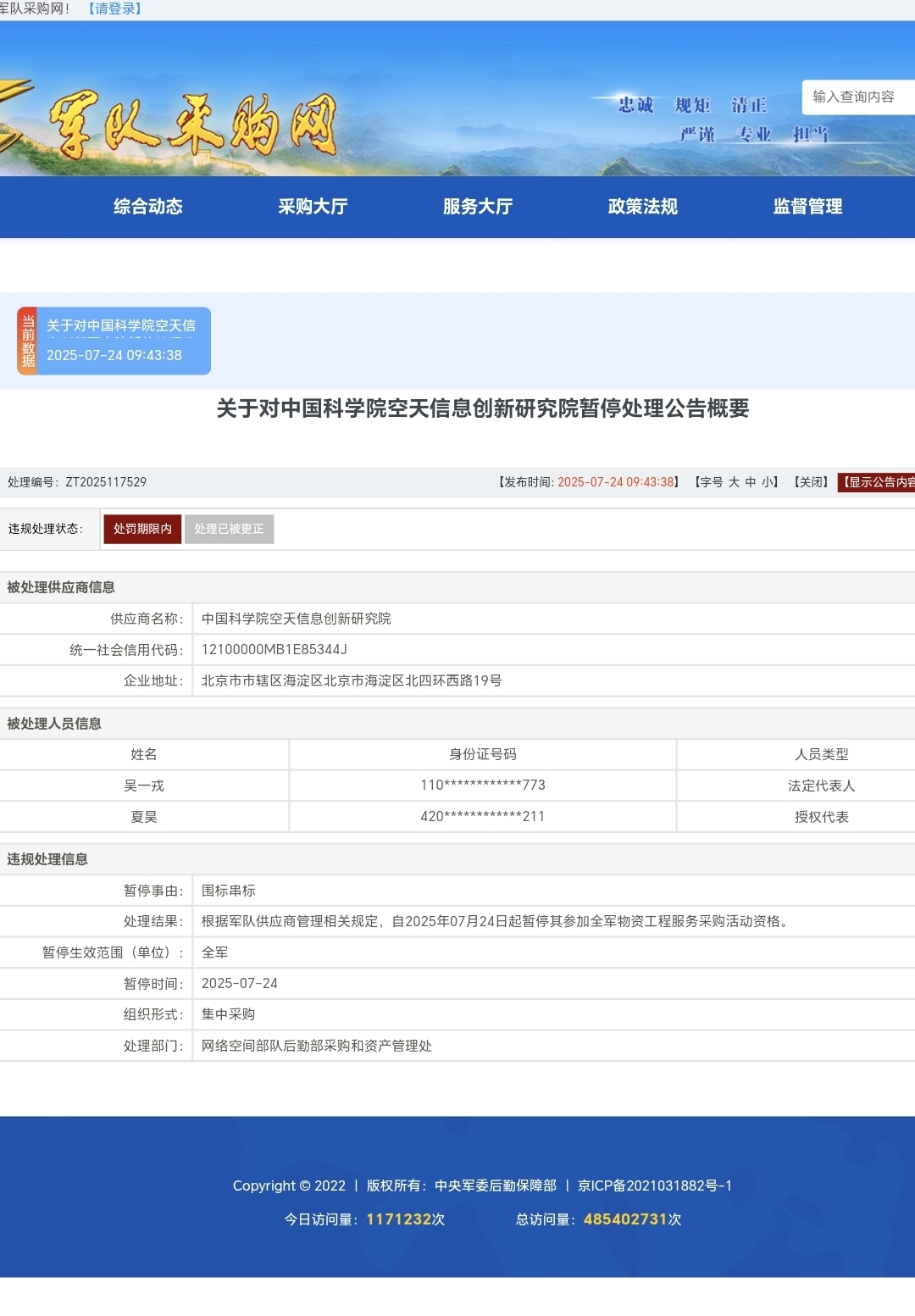The height and width of the screenshot is (1316, 915).
Task: Click the 关闭 link
Action: (811, 482)
